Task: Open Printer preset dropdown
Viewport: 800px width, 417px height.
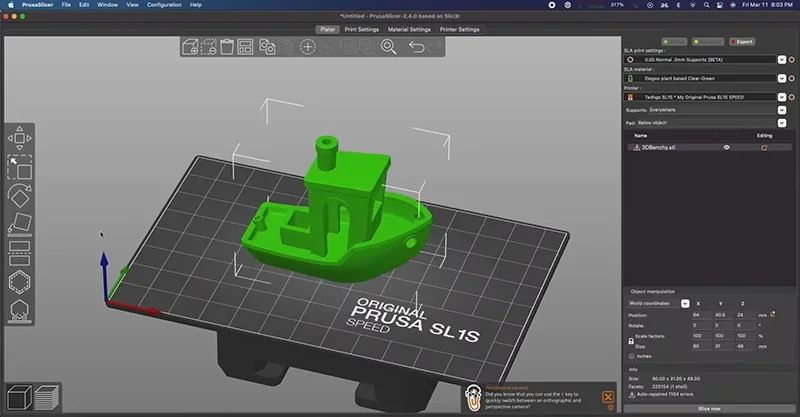Action: click(x=782, y=97)
